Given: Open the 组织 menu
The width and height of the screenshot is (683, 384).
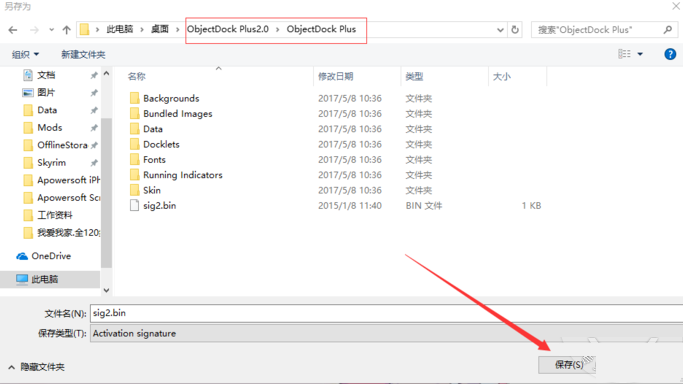Looking at the screenshot, I should point(25,54).
